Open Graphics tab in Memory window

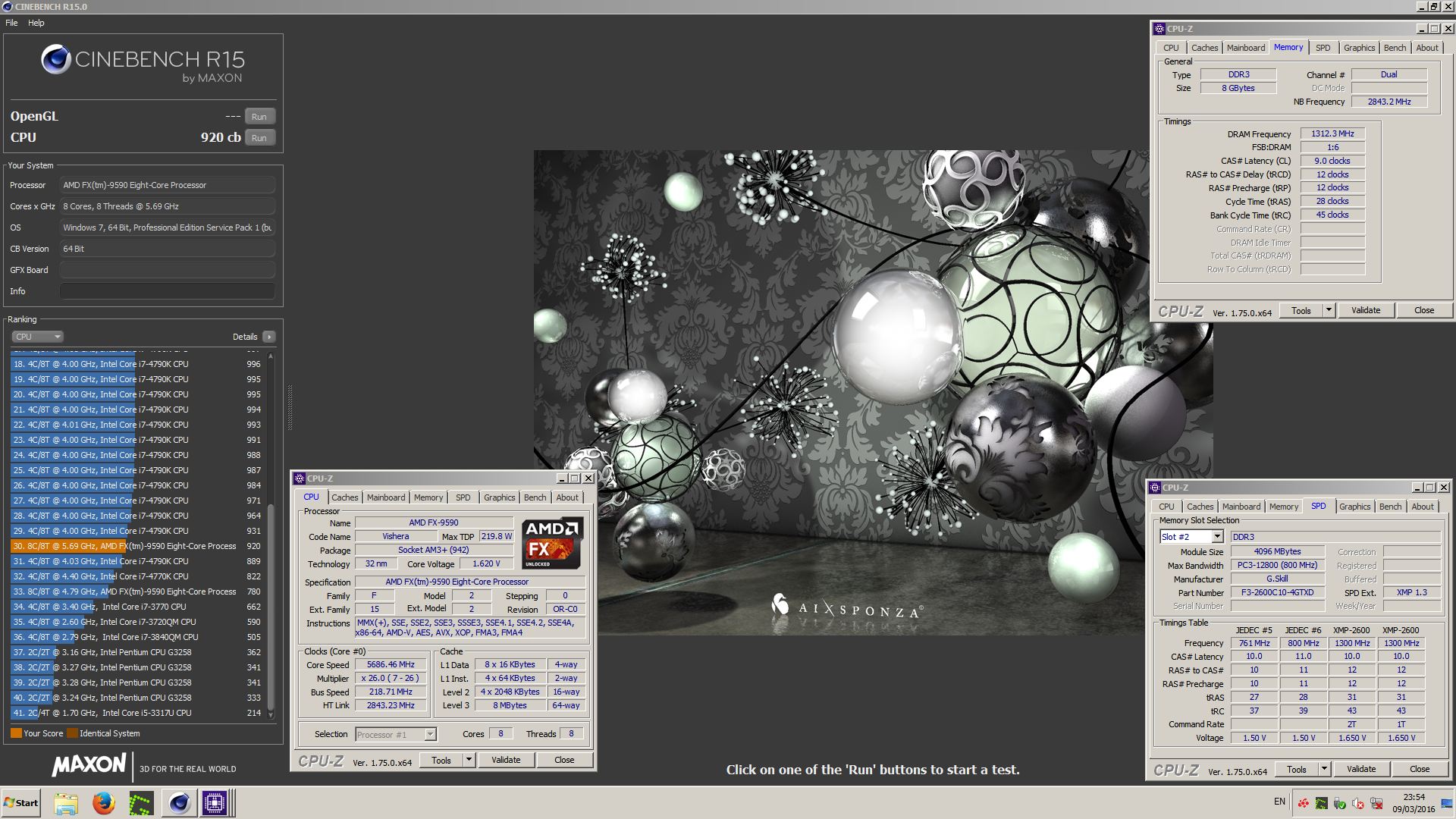1359,48
